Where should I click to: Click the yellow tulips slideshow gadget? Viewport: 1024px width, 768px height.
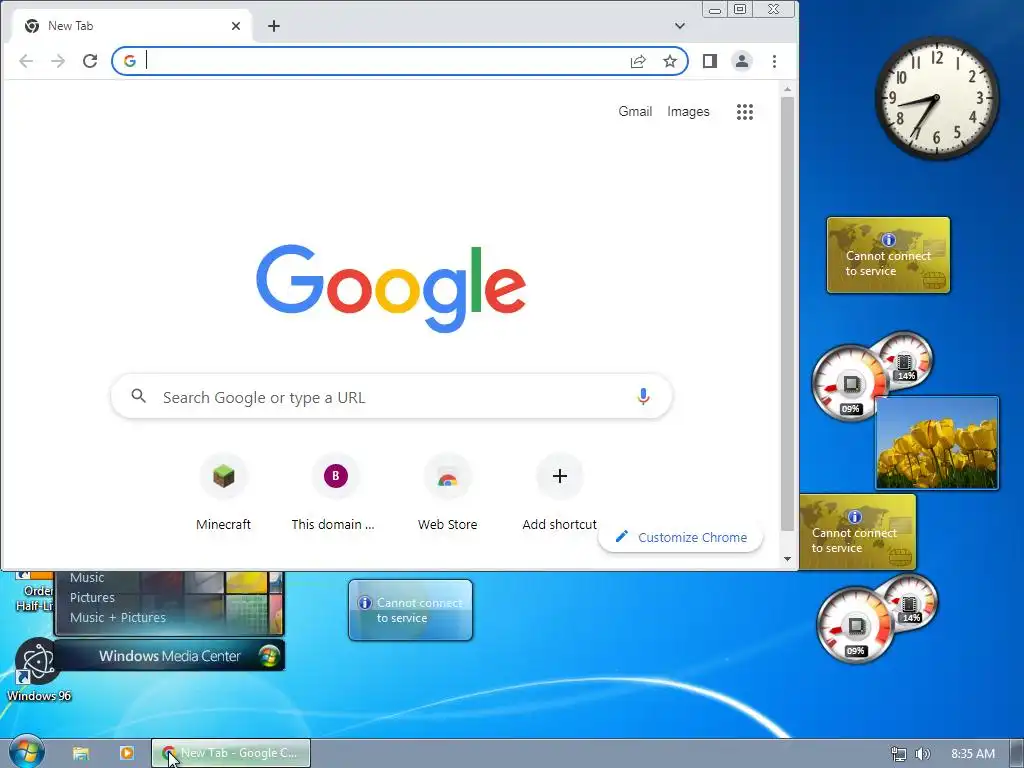tap(937, 442)
